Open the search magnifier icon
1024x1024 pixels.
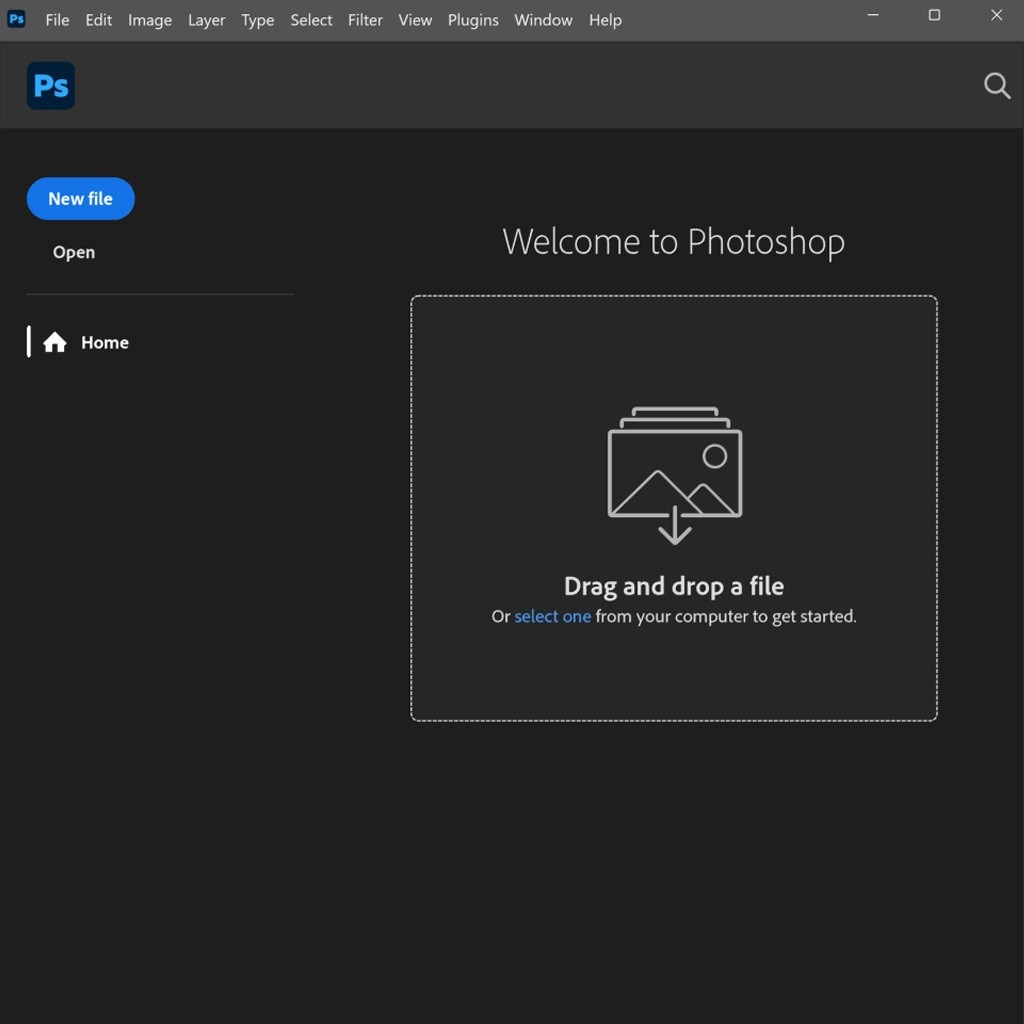point(997,86)
